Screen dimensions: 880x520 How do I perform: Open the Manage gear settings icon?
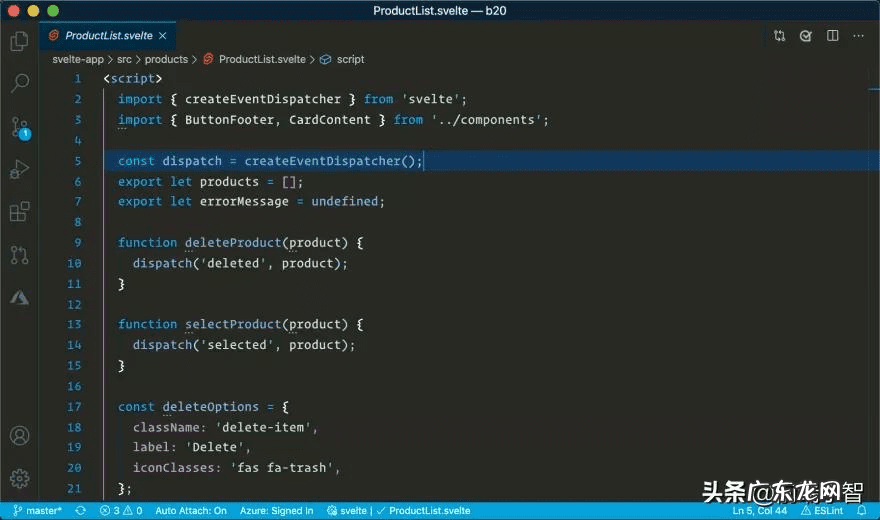pyautogui.click(x=19, y=478)
